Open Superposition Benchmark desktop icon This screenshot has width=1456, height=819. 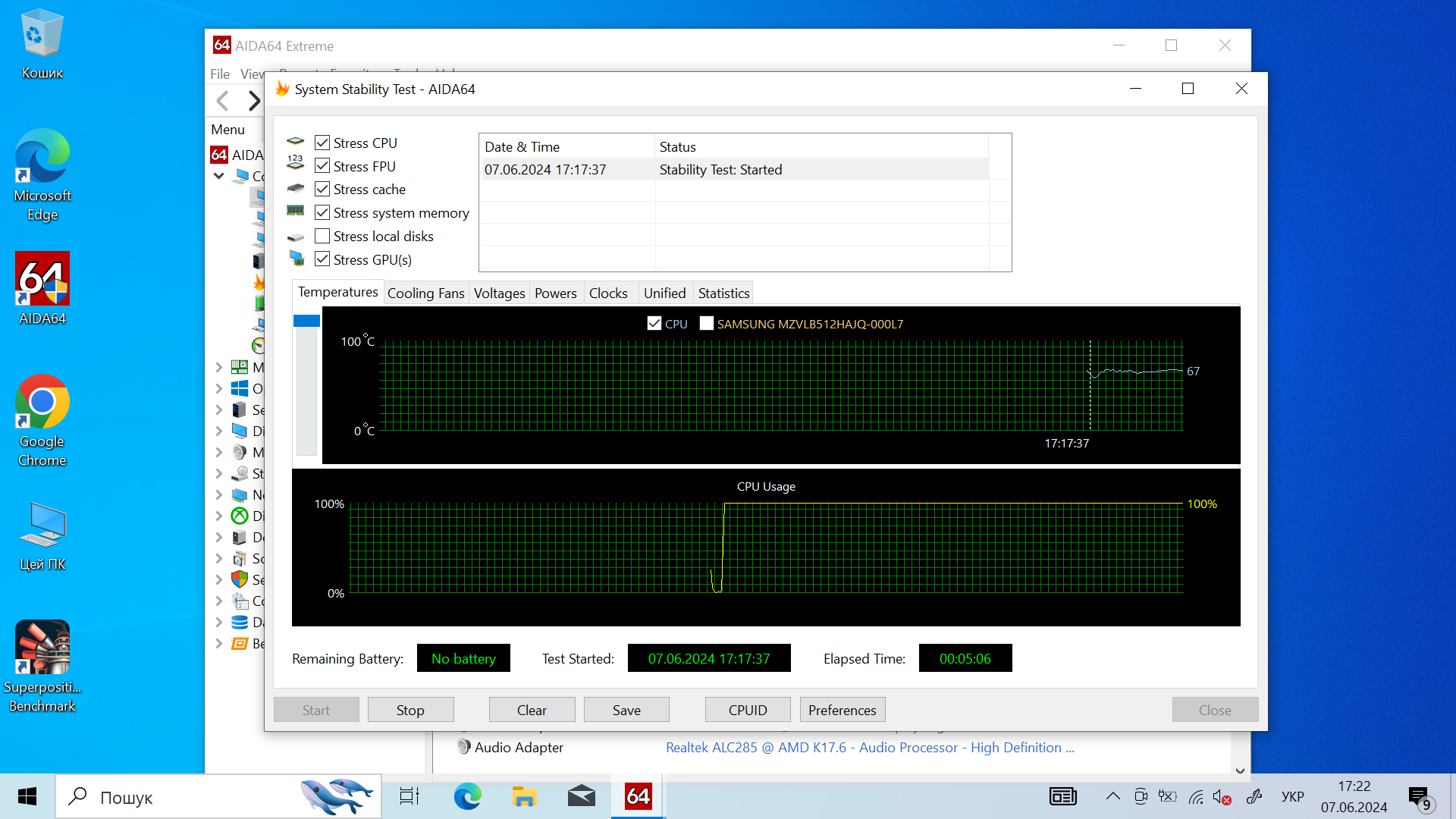(x=42, y=647)
